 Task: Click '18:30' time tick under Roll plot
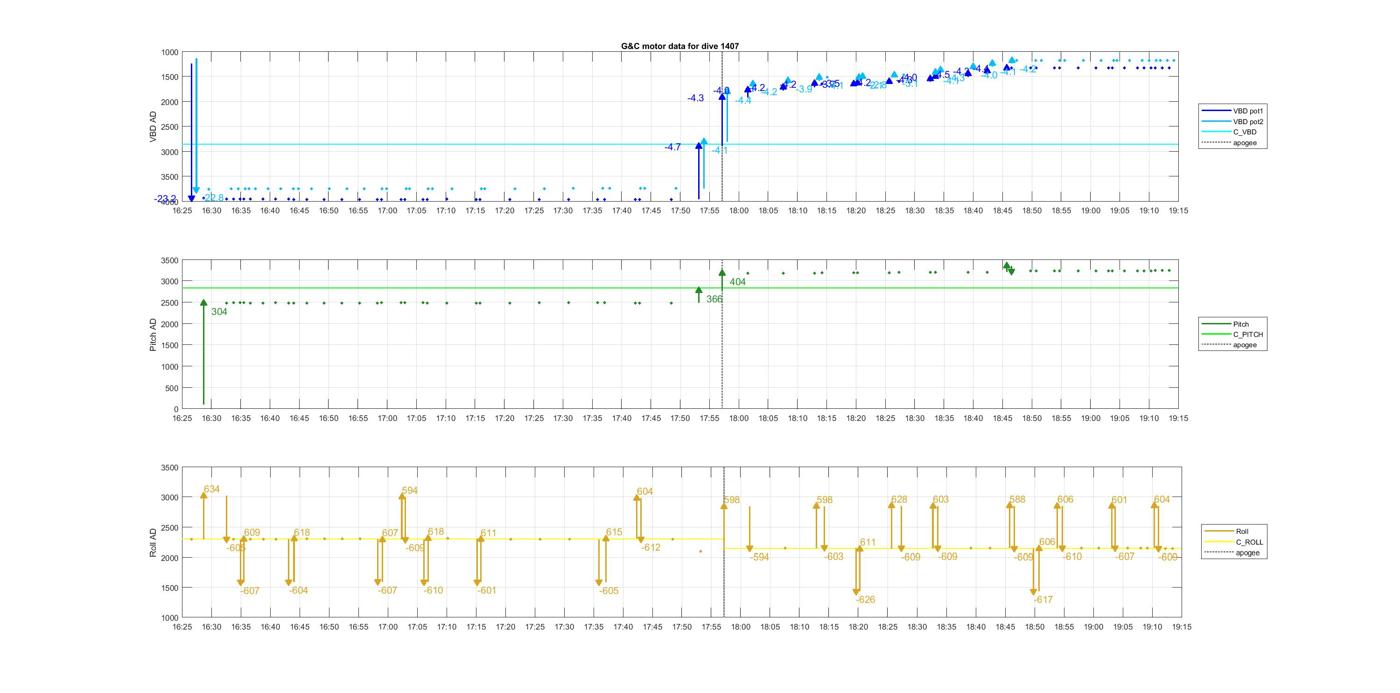point(918,627)
